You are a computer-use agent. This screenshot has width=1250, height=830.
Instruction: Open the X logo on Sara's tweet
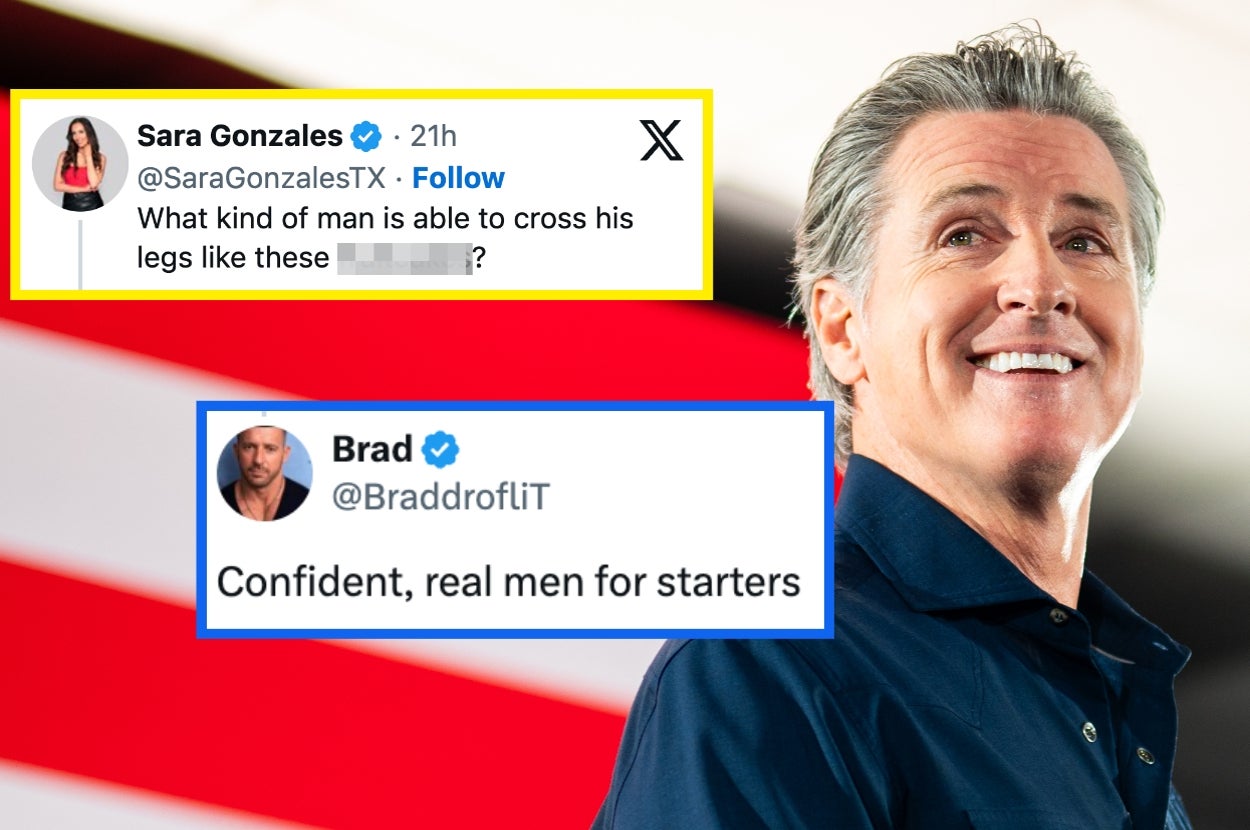(x=661, y=140)
